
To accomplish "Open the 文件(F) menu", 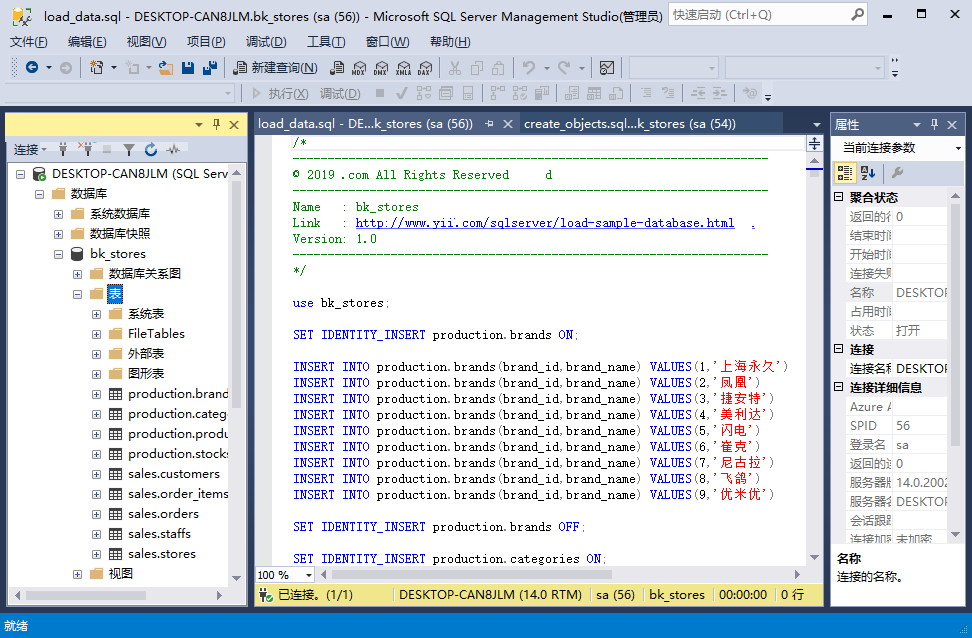I will 29,42.
